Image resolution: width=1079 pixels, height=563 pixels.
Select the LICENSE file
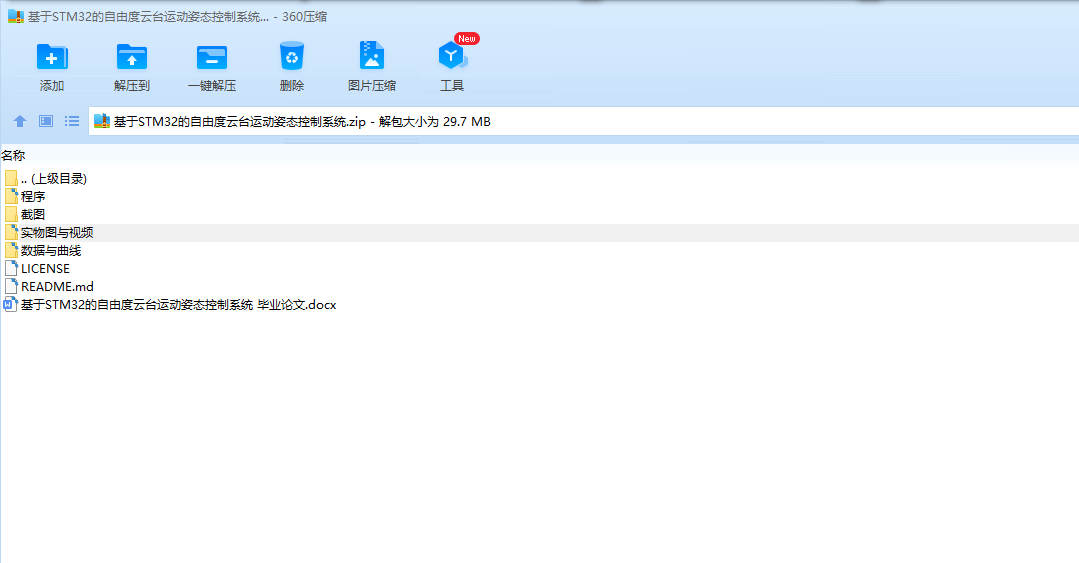coord(540,268)
